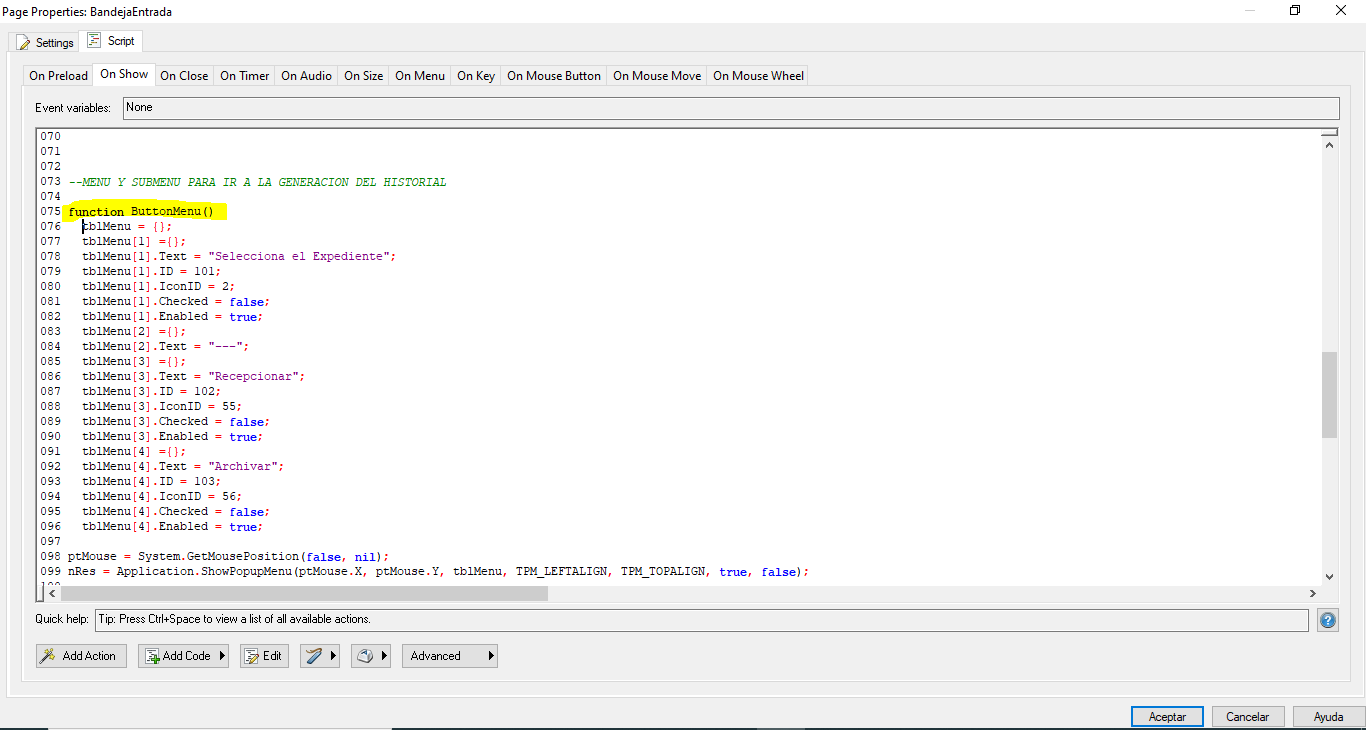
Task: Open the Add Code dropdown
Action: pos(183,656)
